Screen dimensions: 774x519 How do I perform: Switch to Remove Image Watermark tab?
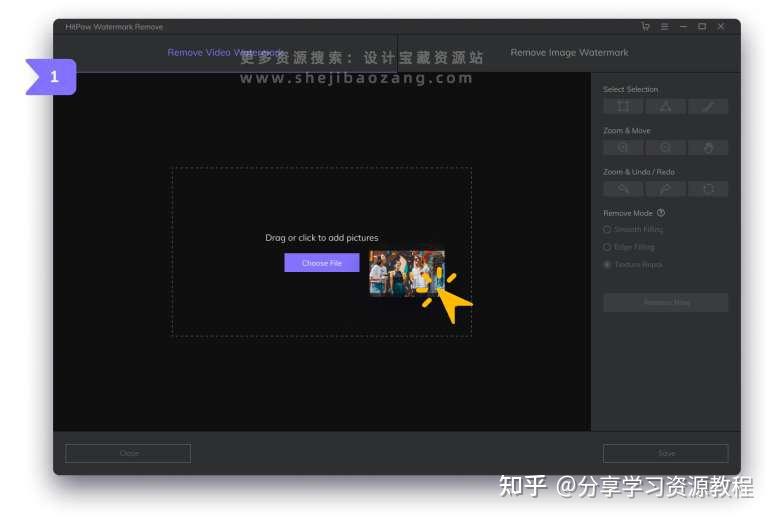569,52
